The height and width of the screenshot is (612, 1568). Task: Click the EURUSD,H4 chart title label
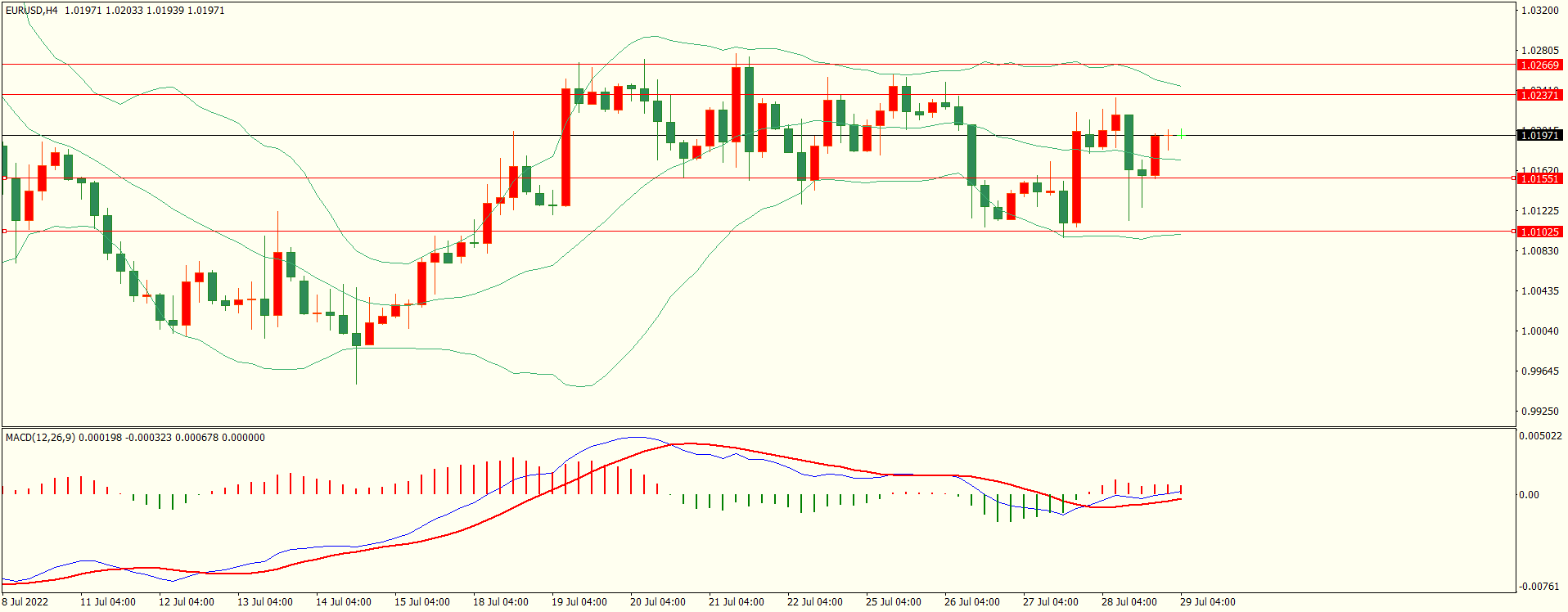32,11
